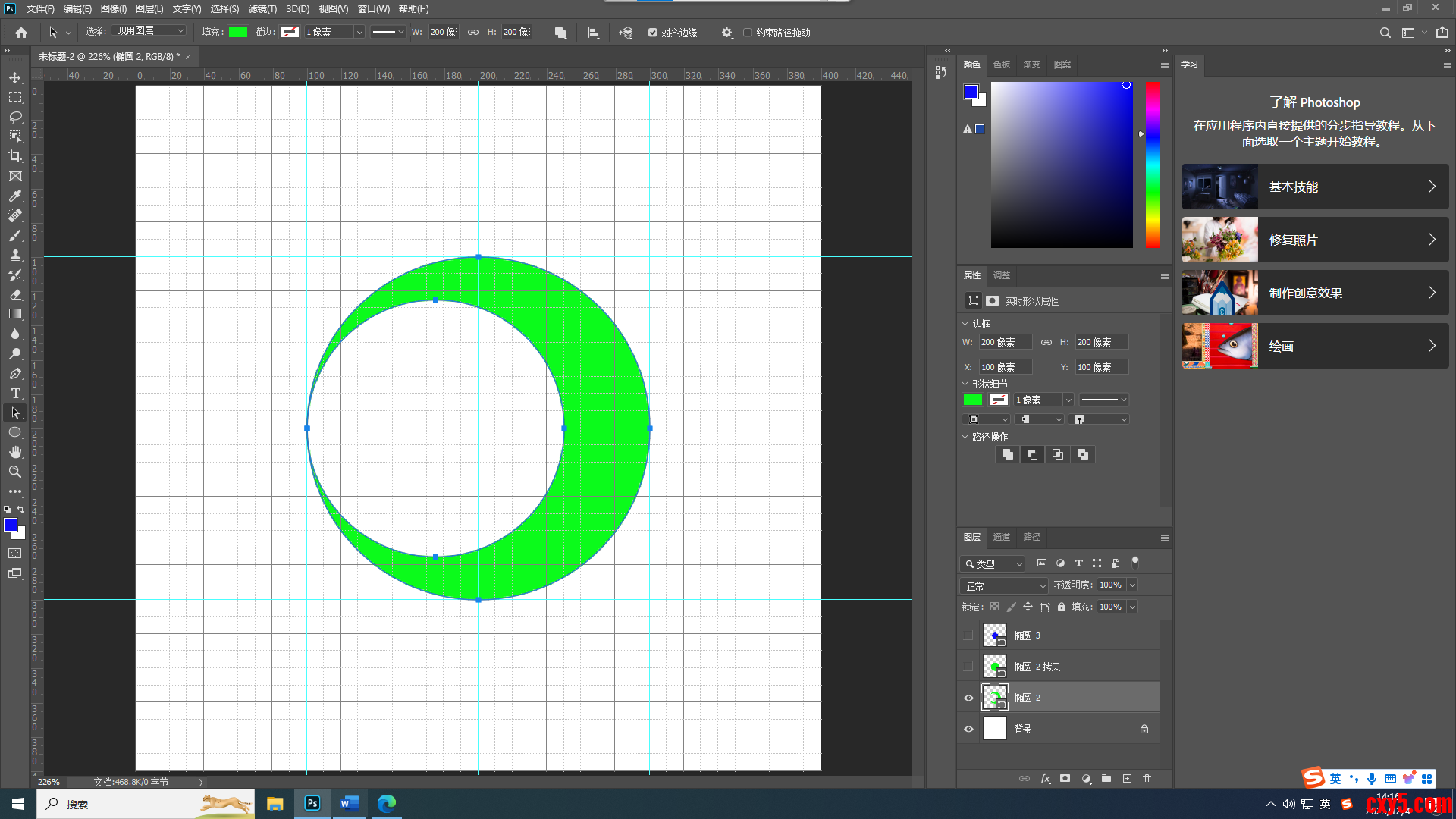Select the Lasso tool

pyautogui.click(x=15, y=117)
